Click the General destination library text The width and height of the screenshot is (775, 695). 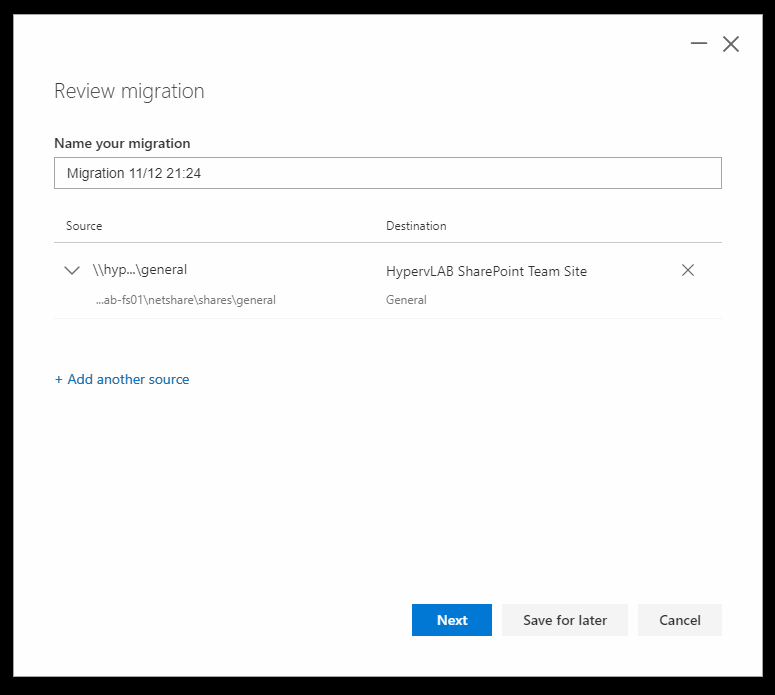406,300
